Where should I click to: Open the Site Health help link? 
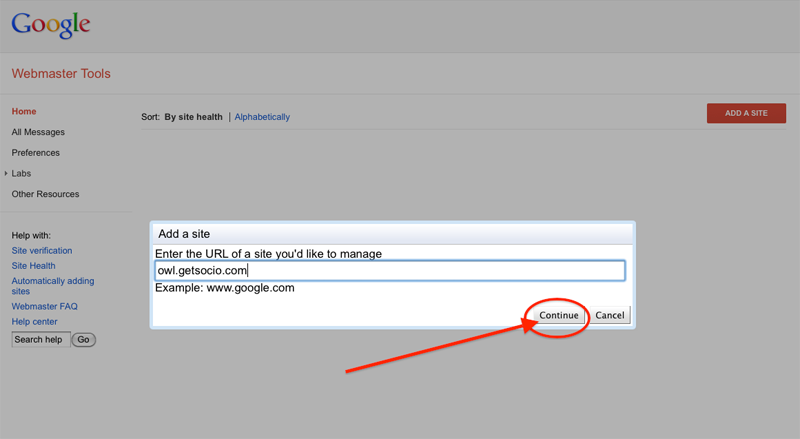click(x=34, y=266)
